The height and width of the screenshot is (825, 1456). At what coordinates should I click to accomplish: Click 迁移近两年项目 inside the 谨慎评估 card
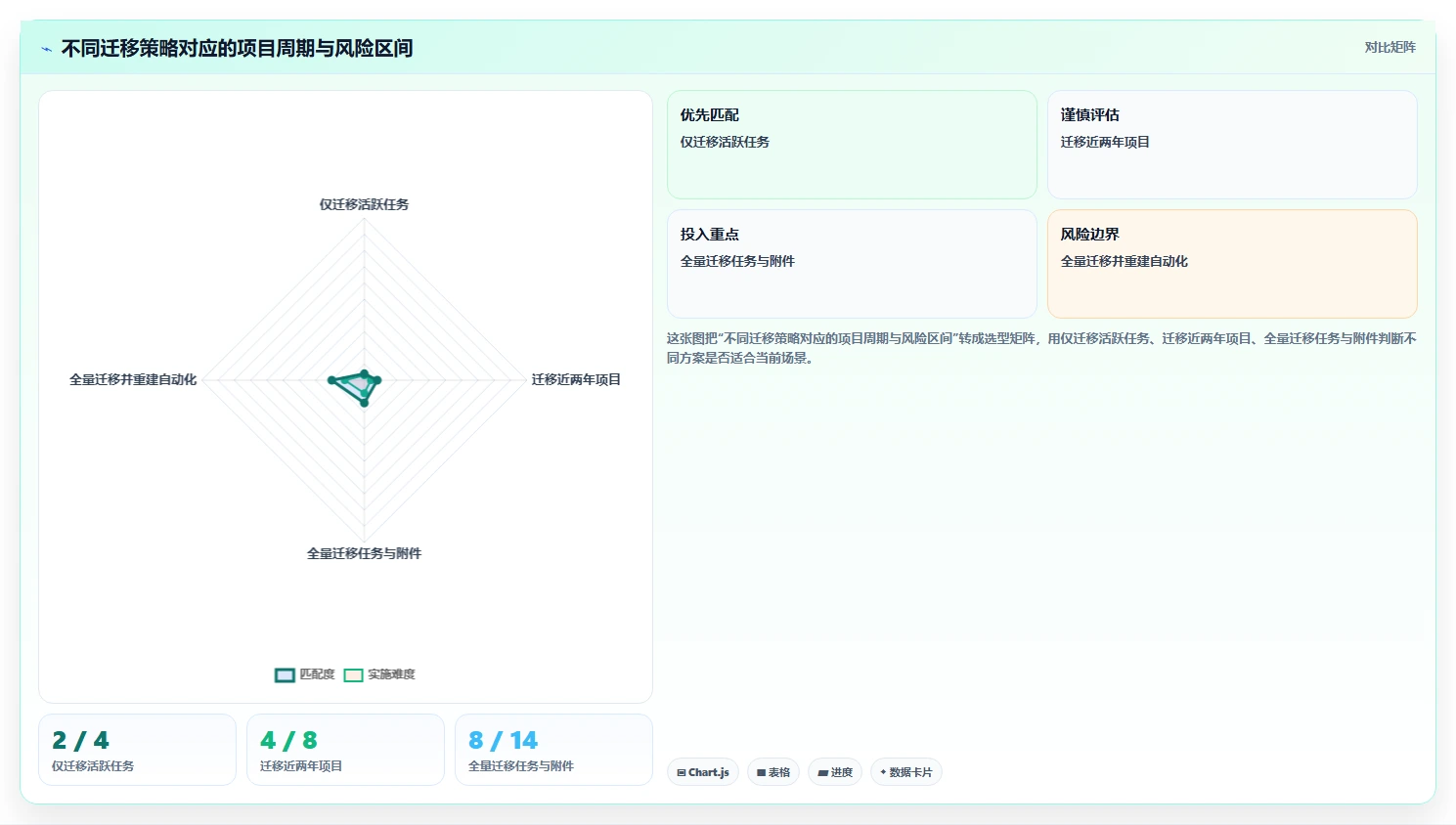(x=1105, y=142)
